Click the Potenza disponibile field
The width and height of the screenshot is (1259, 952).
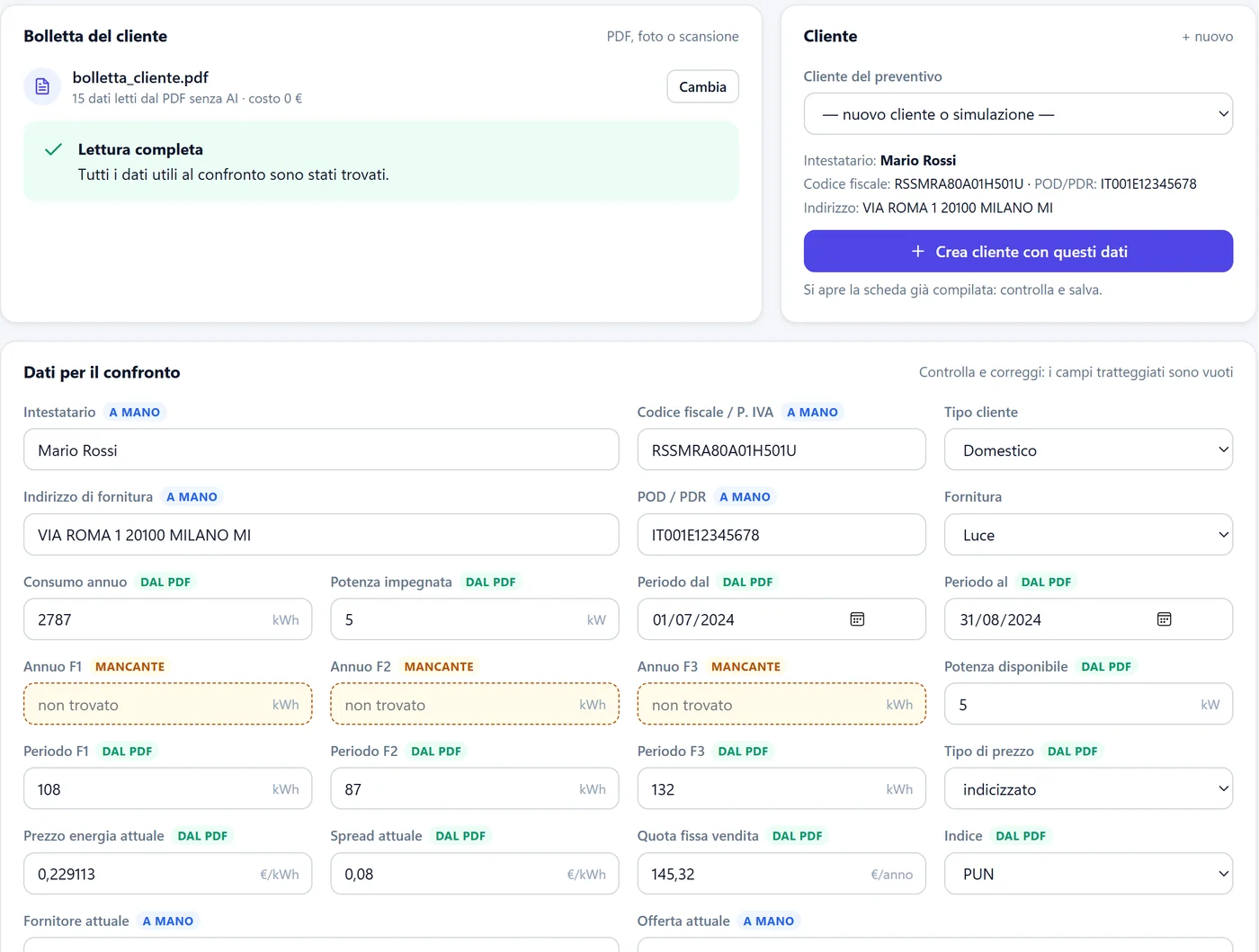1088,705
